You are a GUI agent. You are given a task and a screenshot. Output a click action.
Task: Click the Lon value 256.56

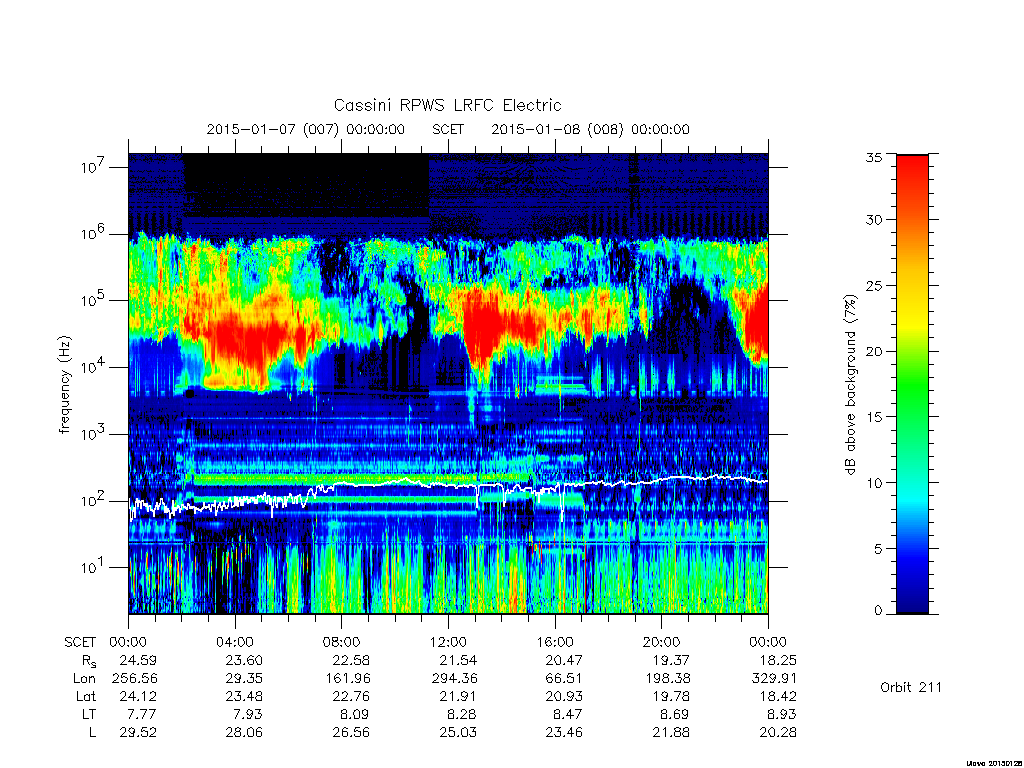click(x=135, y=679)
